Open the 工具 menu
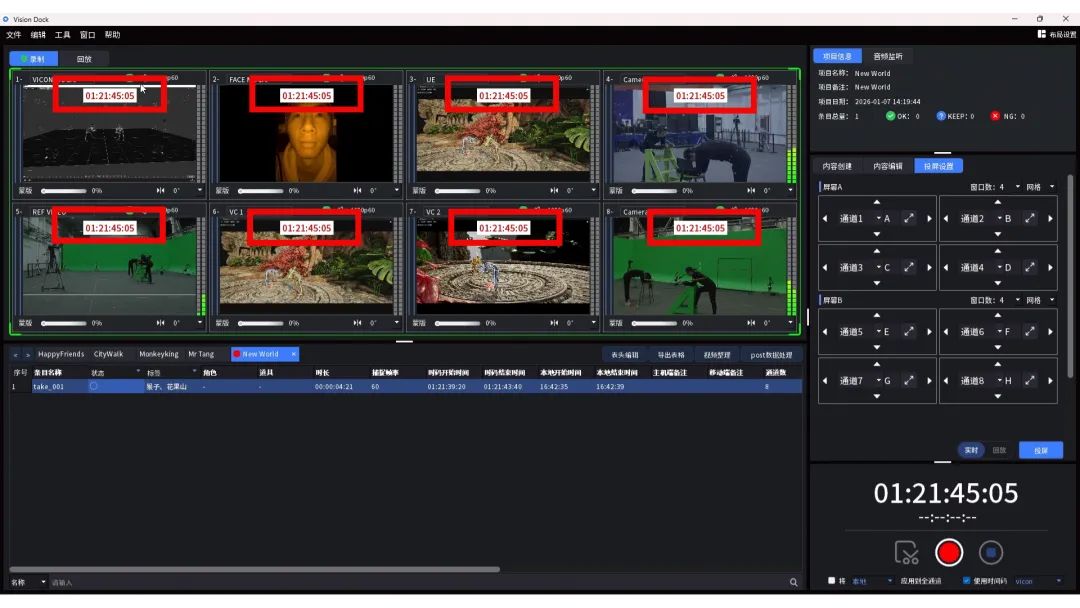 pyautogui.click(x=63, y=34)
